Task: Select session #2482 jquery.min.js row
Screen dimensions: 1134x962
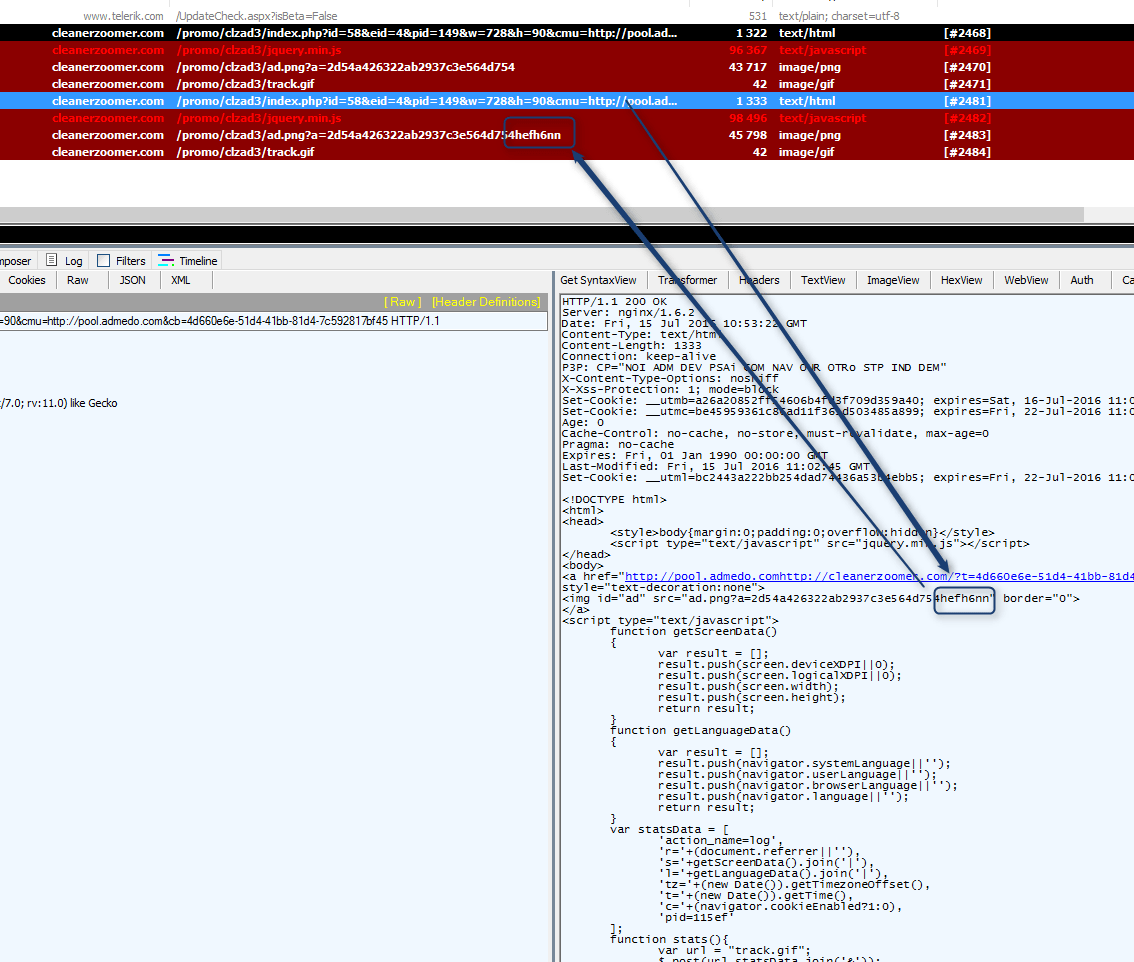Action: coord(567,118)
